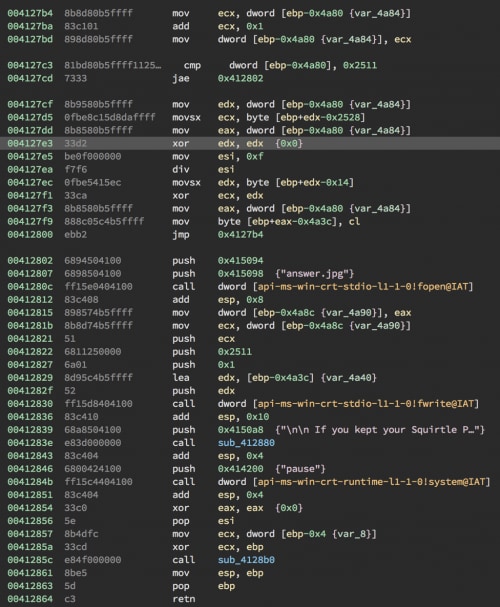Select address 0041280c of fopen call

pos(30,286)
